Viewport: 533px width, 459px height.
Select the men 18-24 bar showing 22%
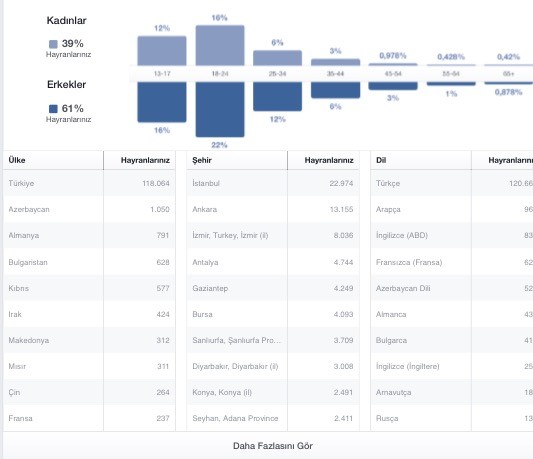[220, 109]
